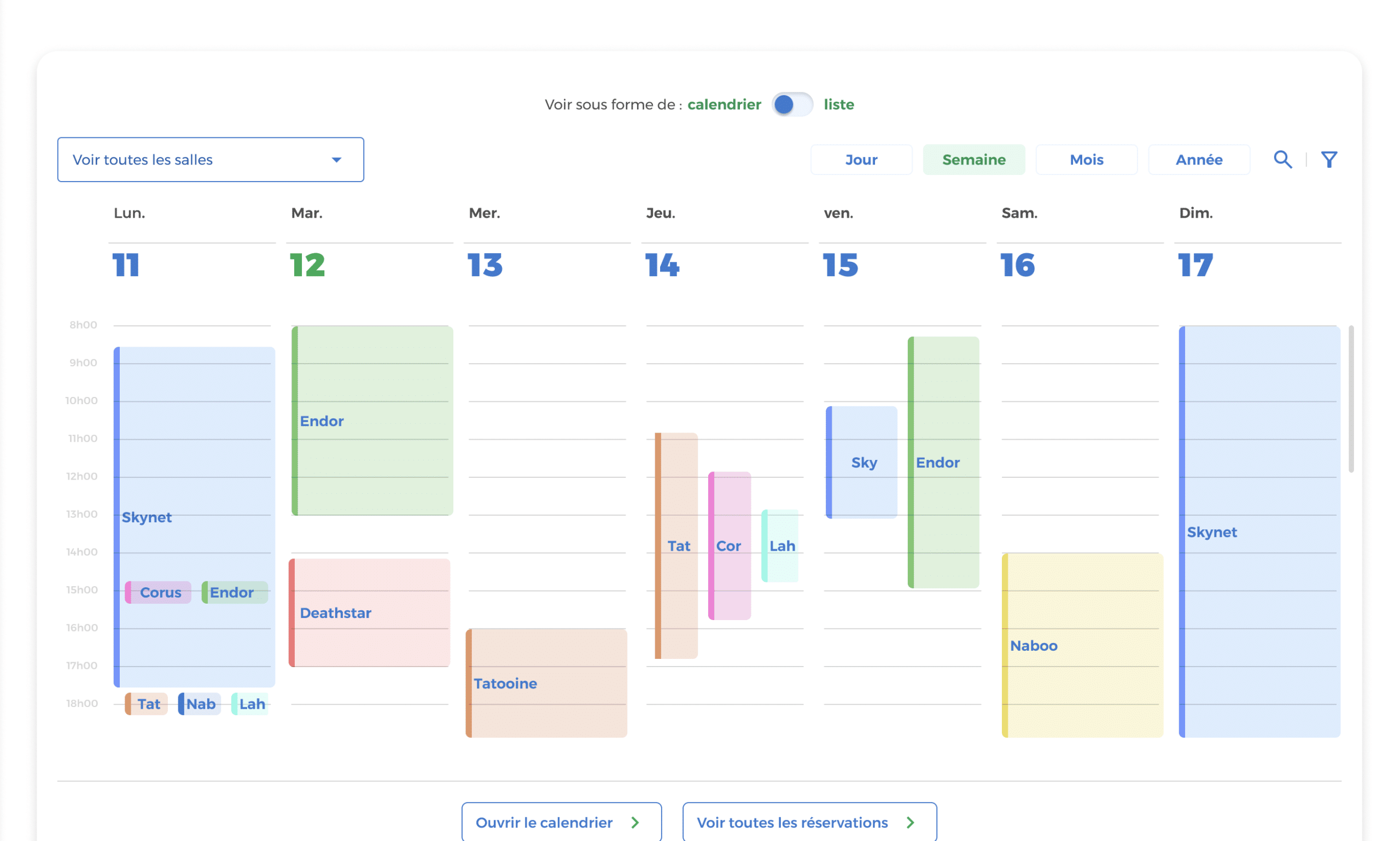The image size is (1400, 841).
Task: Switch to the Jour view tab
Action: (x=860, y=160)
